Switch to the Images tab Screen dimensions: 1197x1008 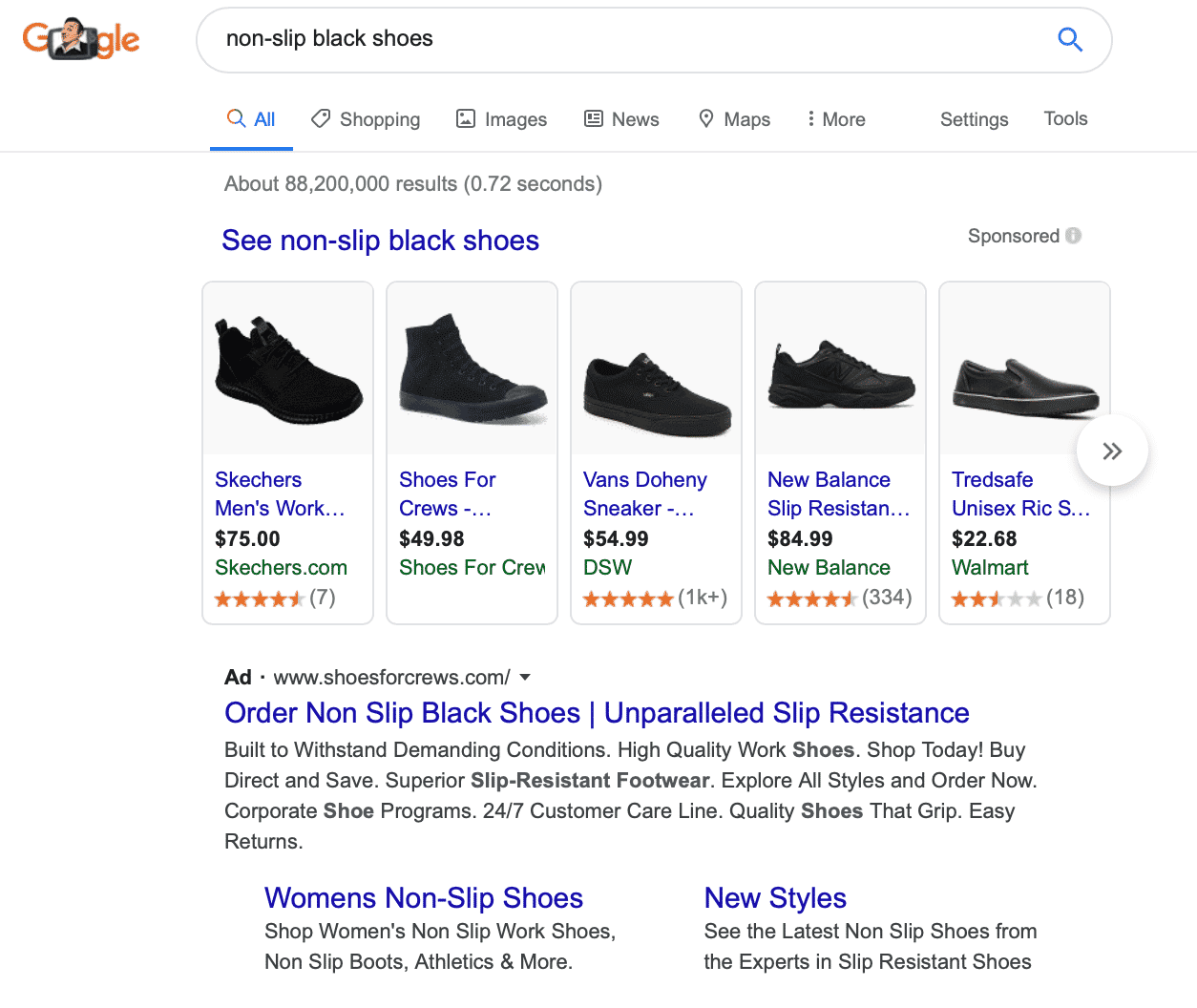[502, 119]
